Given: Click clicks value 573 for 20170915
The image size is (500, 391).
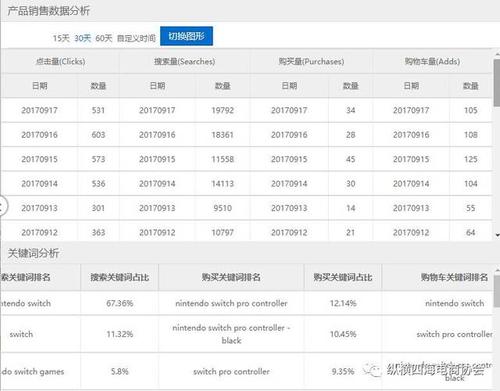Looking at the screenshot, I should [98, 159].
